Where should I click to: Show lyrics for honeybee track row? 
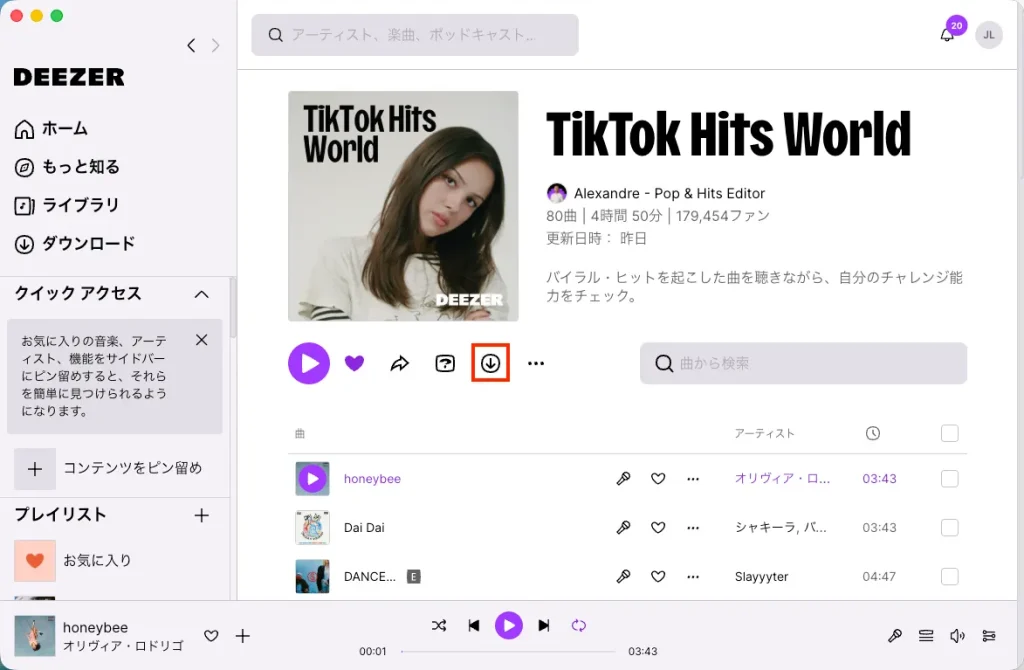coord(623,479)
